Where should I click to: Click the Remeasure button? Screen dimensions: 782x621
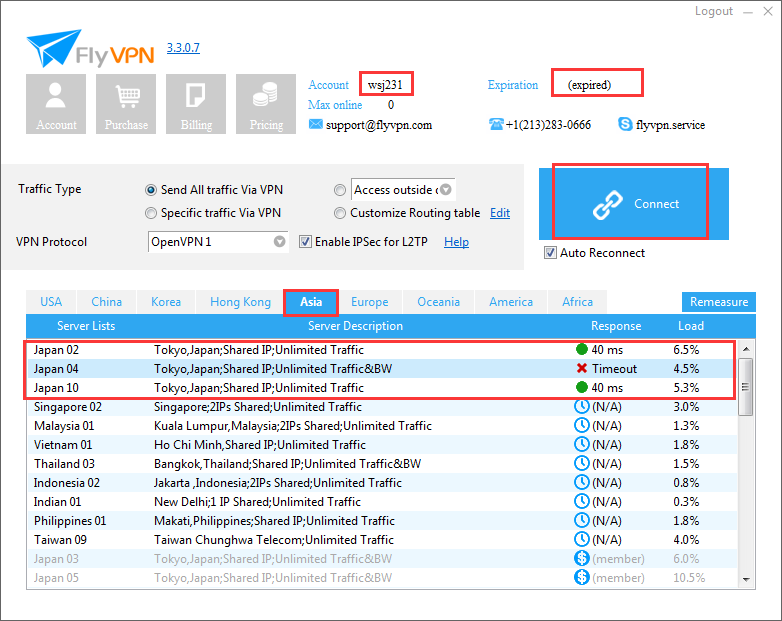719,302
